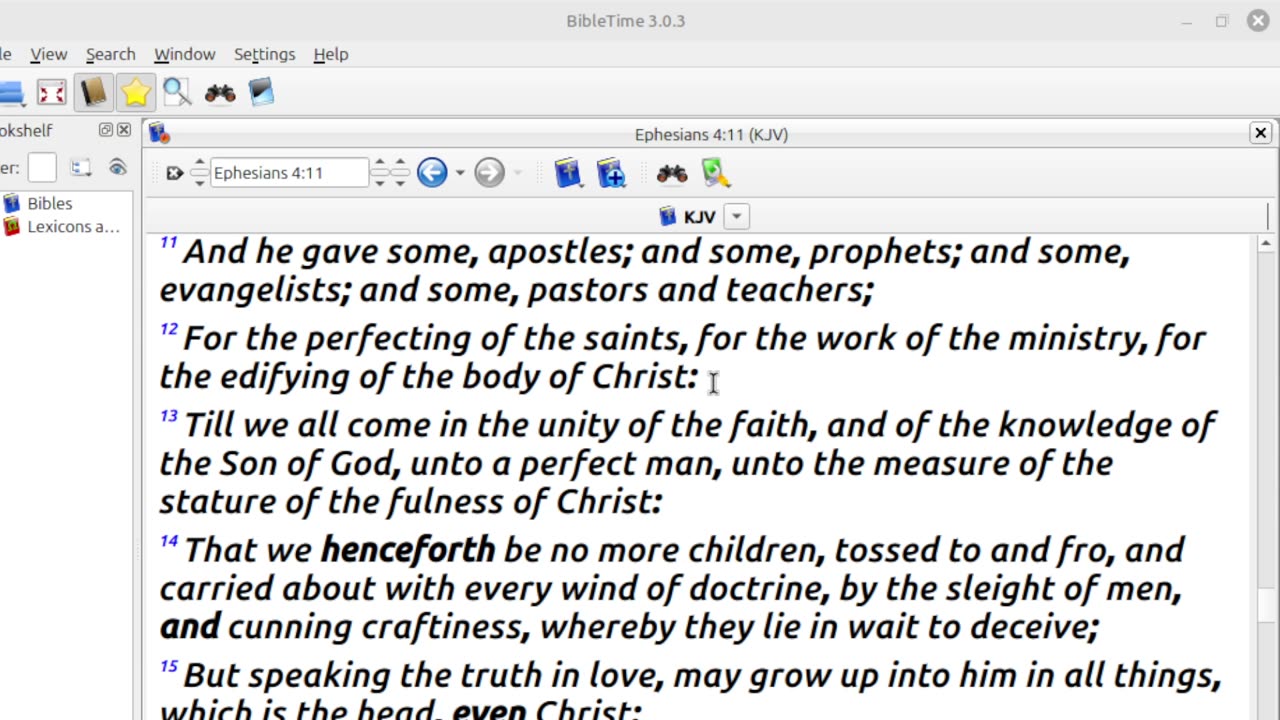Screen dimensions: 1280x720
Task: Open the Bookshelf grouping options
Action: pyautogui.click(x=81, y=168)
